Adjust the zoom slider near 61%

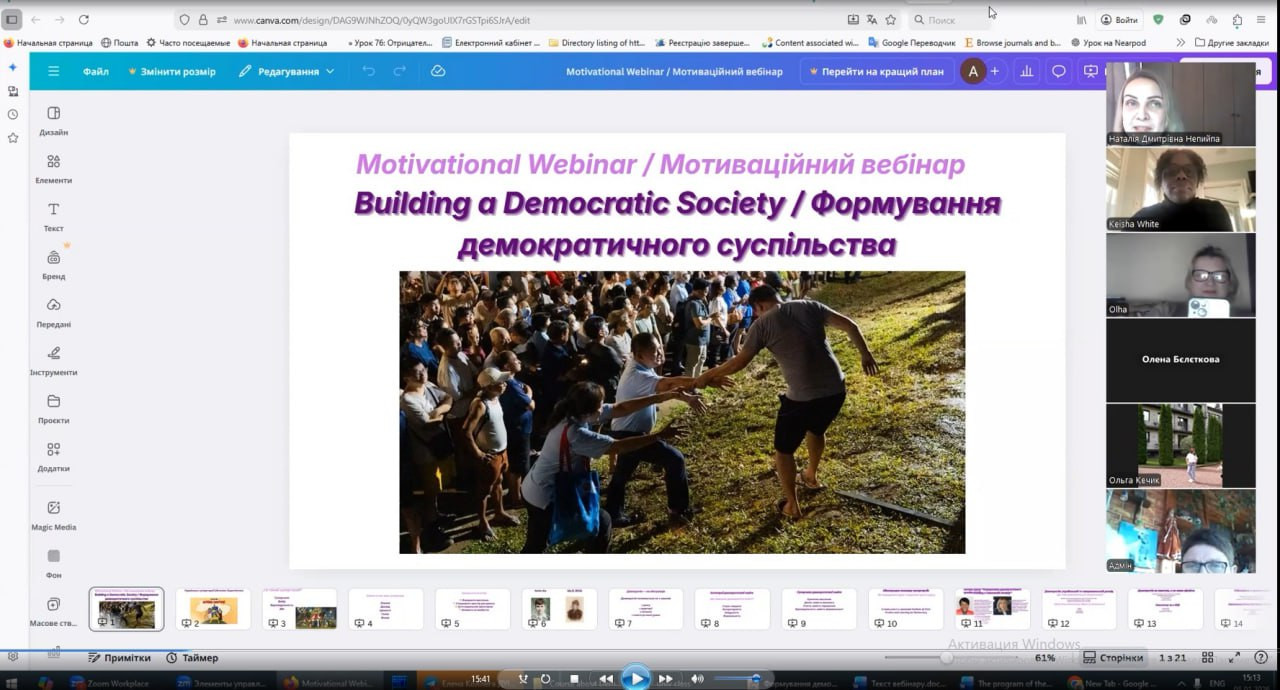click(946, 658)
